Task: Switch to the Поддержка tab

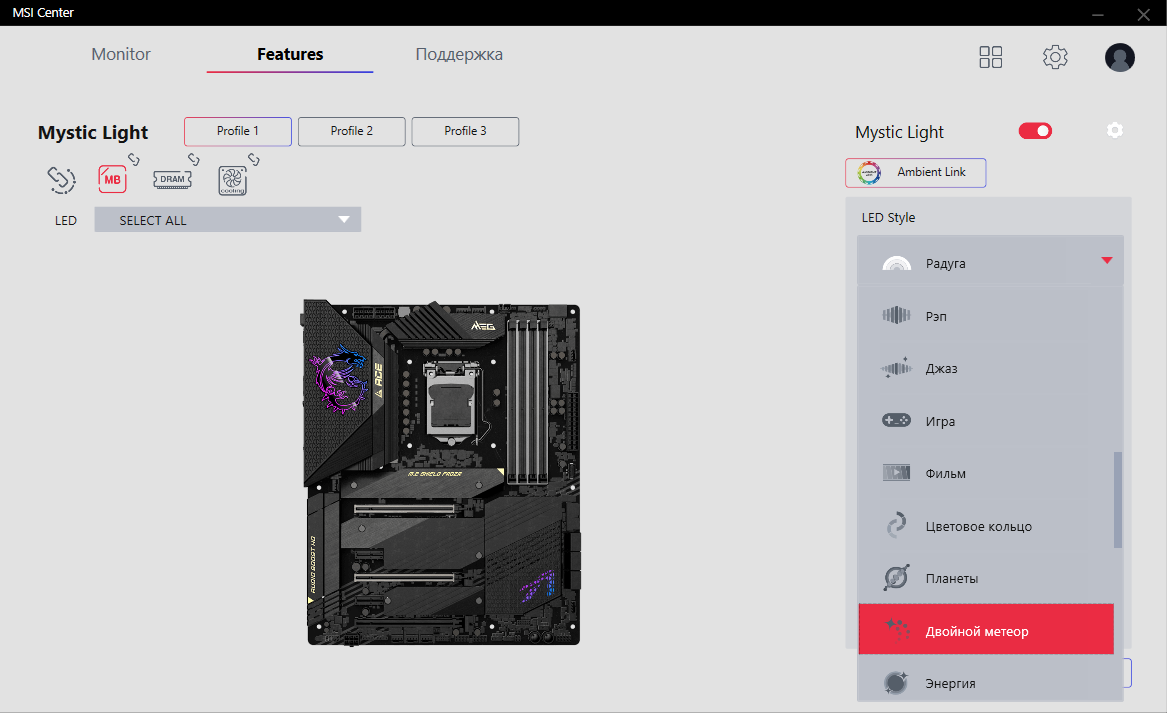Action: point(458,54)
